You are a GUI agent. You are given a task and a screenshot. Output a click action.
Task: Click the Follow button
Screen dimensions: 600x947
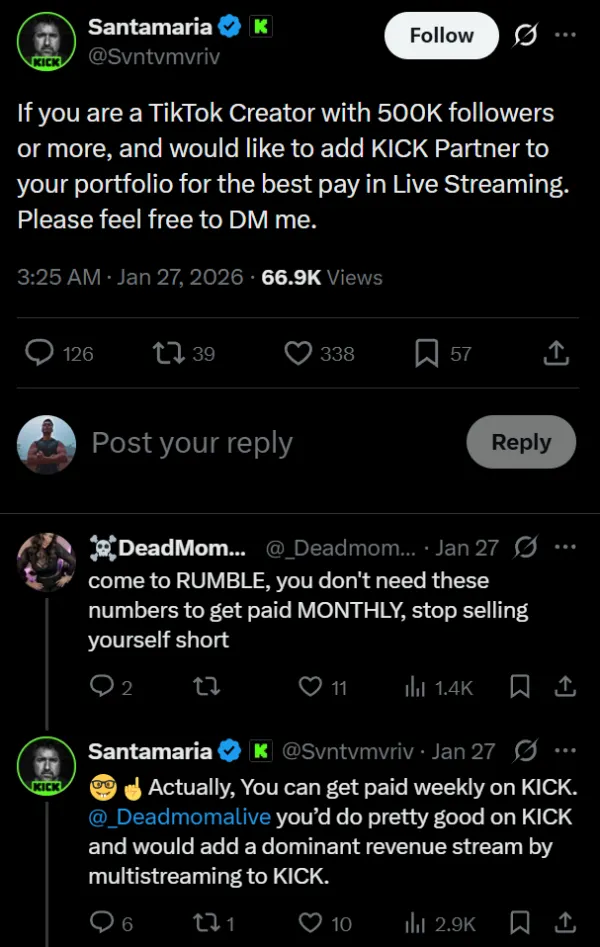click(441, 35)
